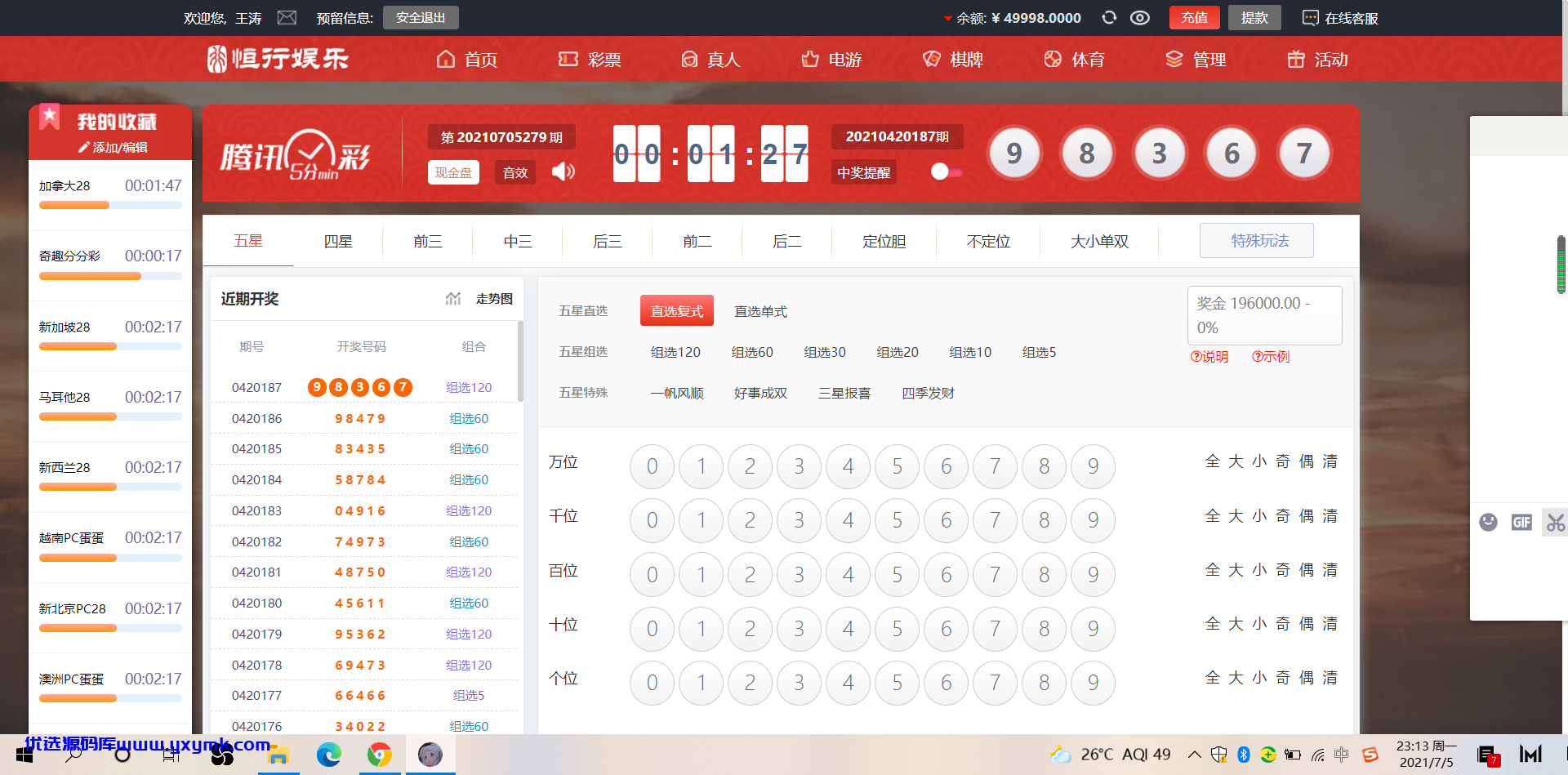Expand the hidden system tray icons
The width and height of the screenshot is (1568, 775).
[1194, 754]
